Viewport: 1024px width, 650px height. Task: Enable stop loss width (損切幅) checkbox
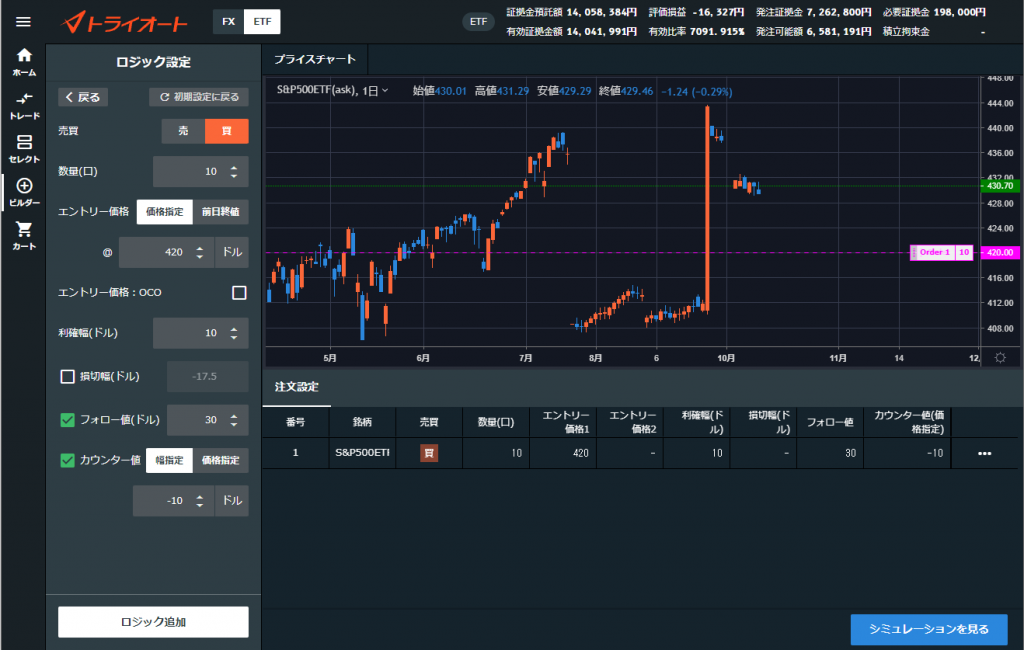[x=67, y=376]
